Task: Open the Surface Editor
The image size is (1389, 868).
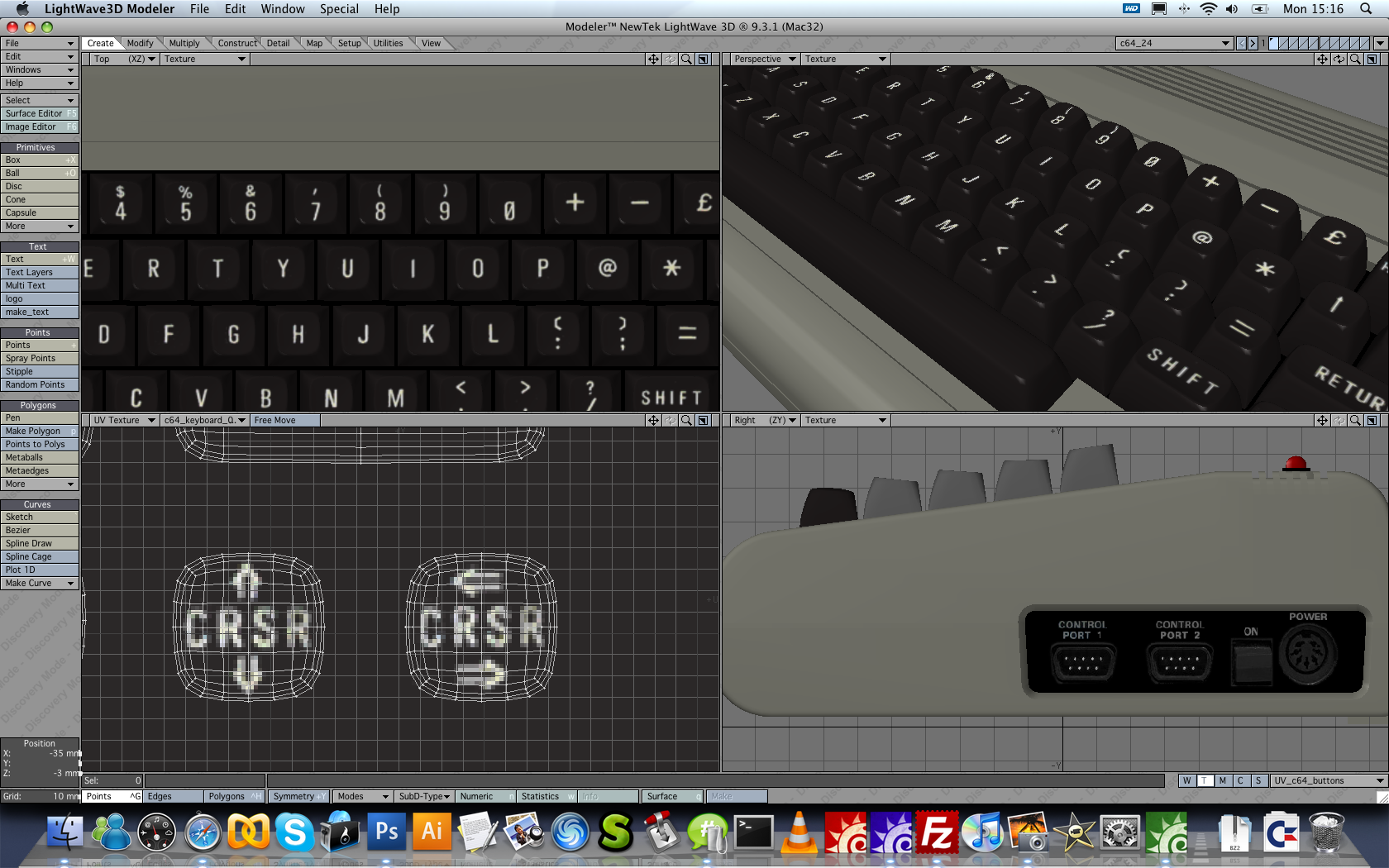Action: (x=40, y=113)
